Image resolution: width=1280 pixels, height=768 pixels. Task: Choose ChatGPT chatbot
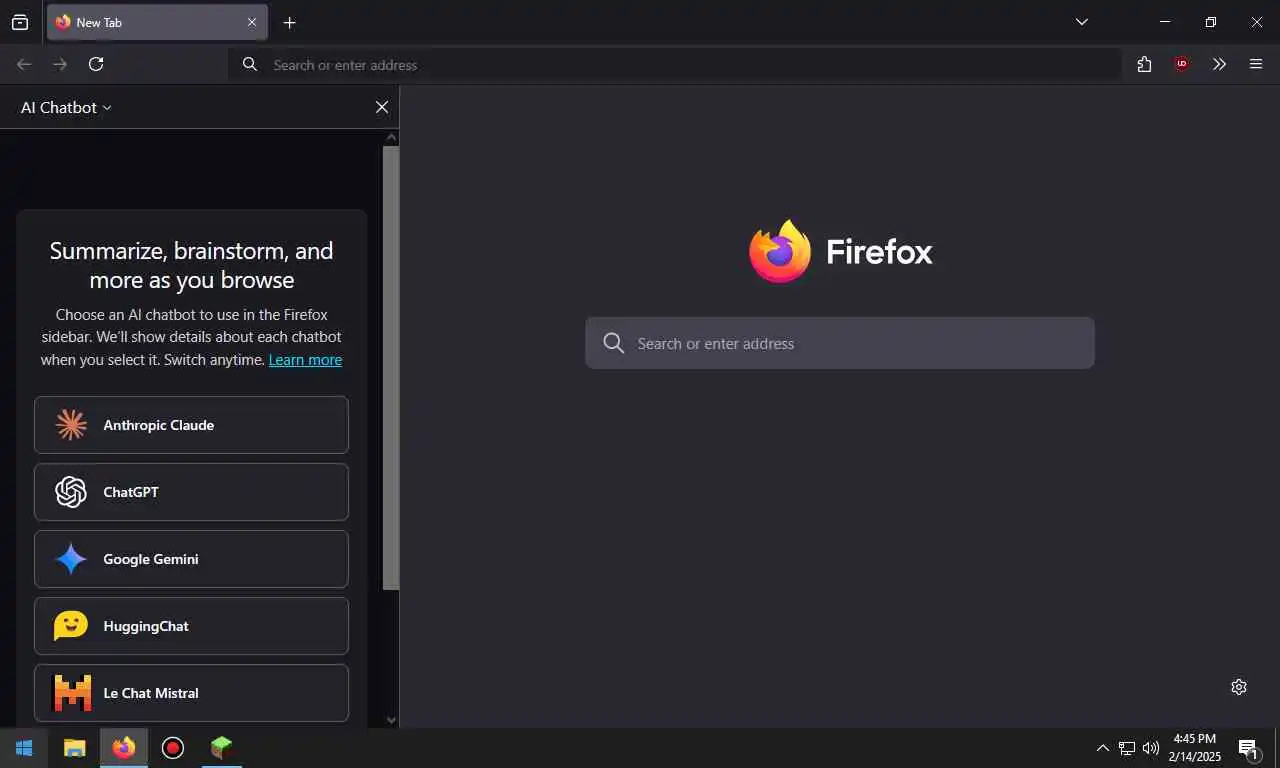click(x=191, y=492)
